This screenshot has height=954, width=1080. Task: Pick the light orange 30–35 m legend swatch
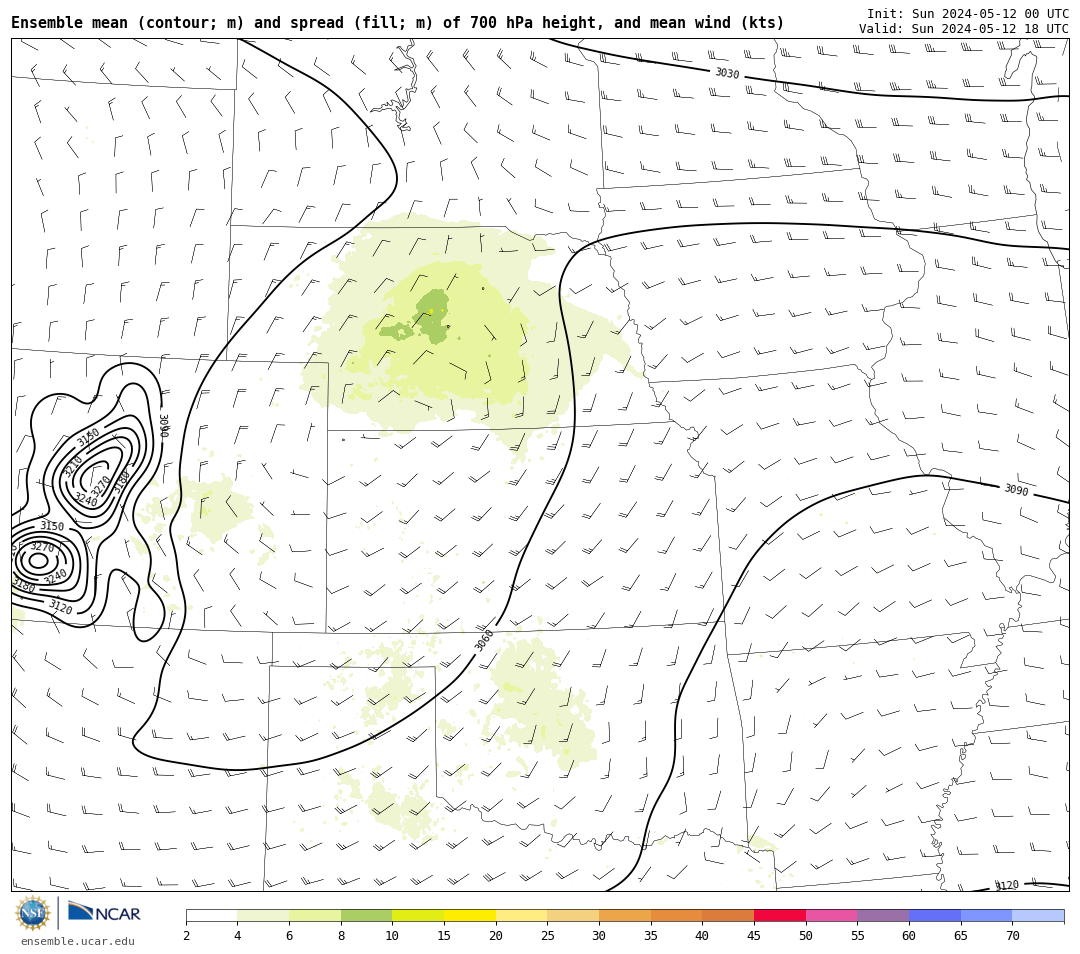coord(625,915)
